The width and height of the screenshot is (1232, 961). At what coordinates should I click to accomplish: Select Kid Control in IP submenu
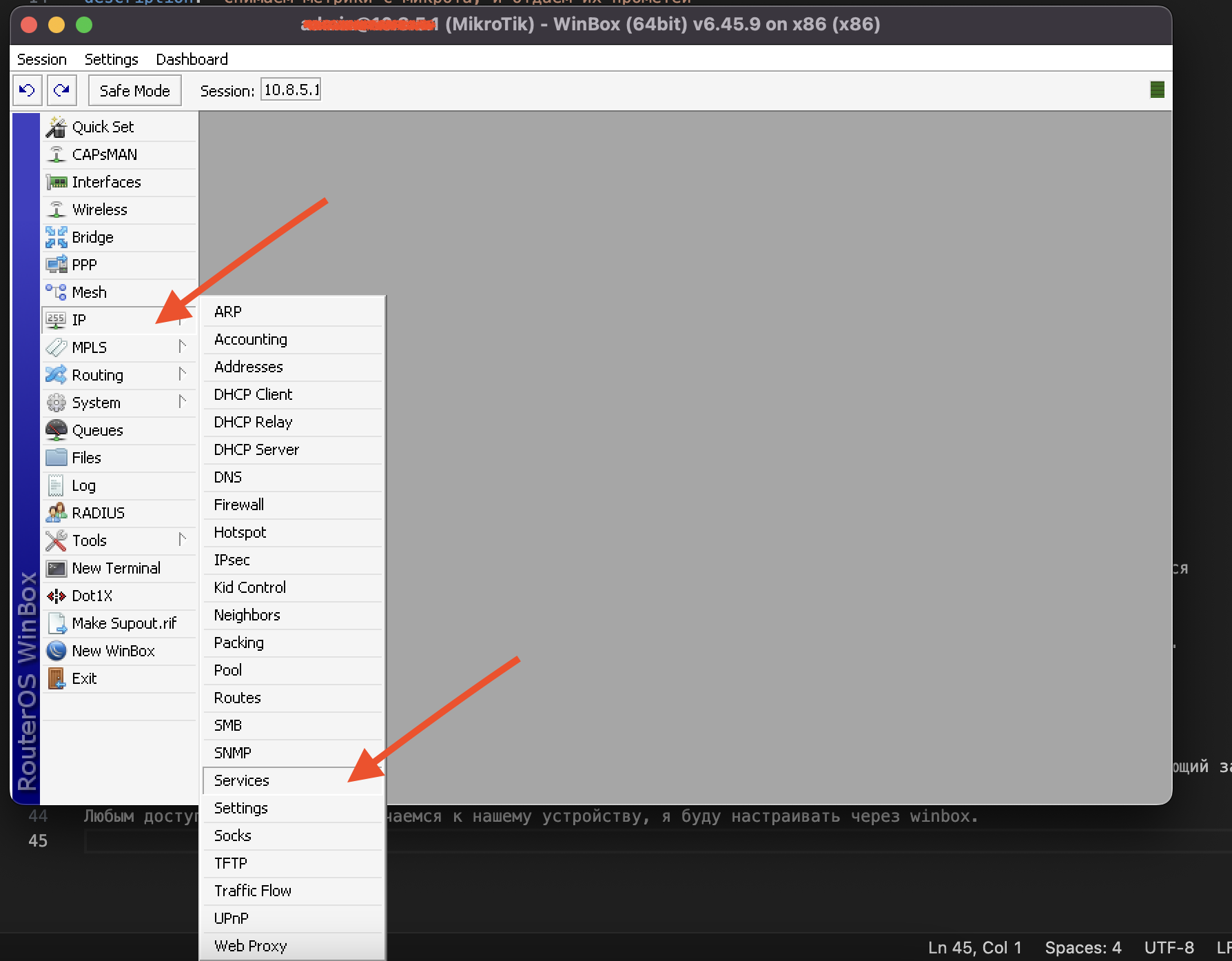293,587
